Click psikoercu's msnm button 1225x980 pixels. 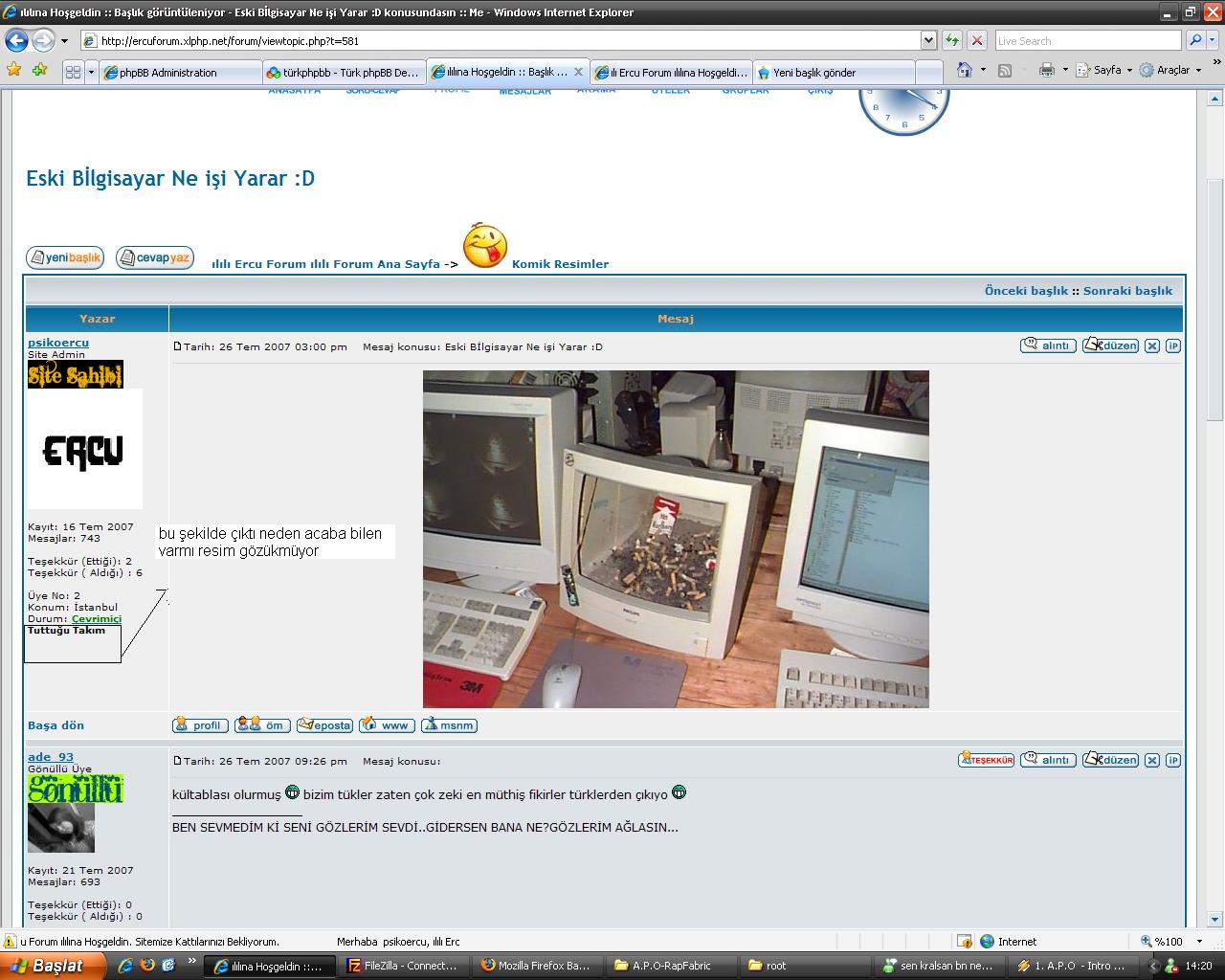[x=449, y=725]
